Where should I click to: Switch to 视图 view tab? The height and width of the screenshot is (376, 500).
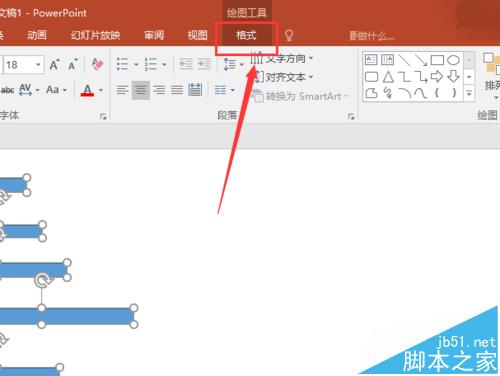pyautogui.click(x=197, y=35)
